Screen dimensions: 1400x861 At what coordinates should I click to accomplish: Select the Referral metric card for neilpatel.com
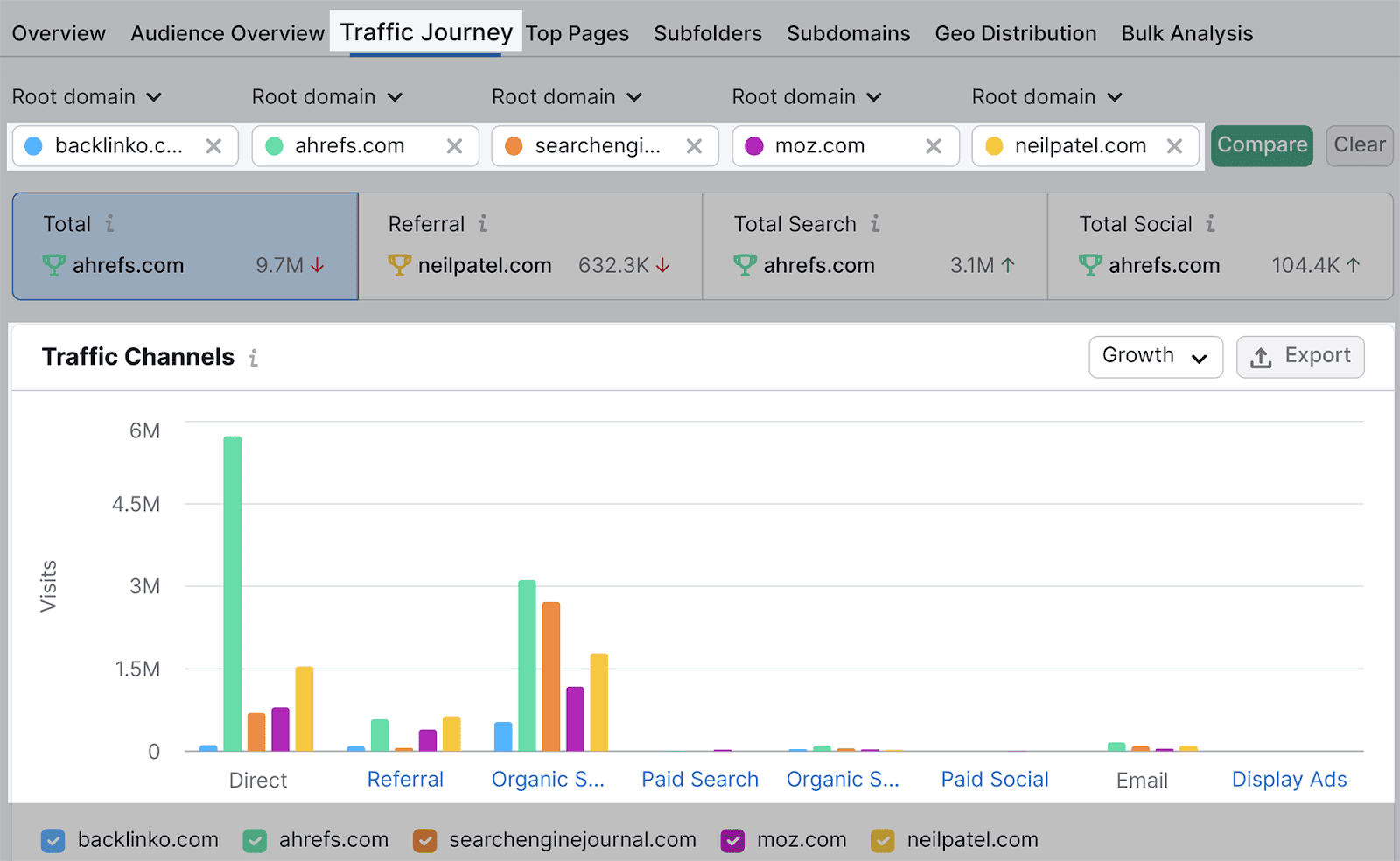(x=529, y=246)
